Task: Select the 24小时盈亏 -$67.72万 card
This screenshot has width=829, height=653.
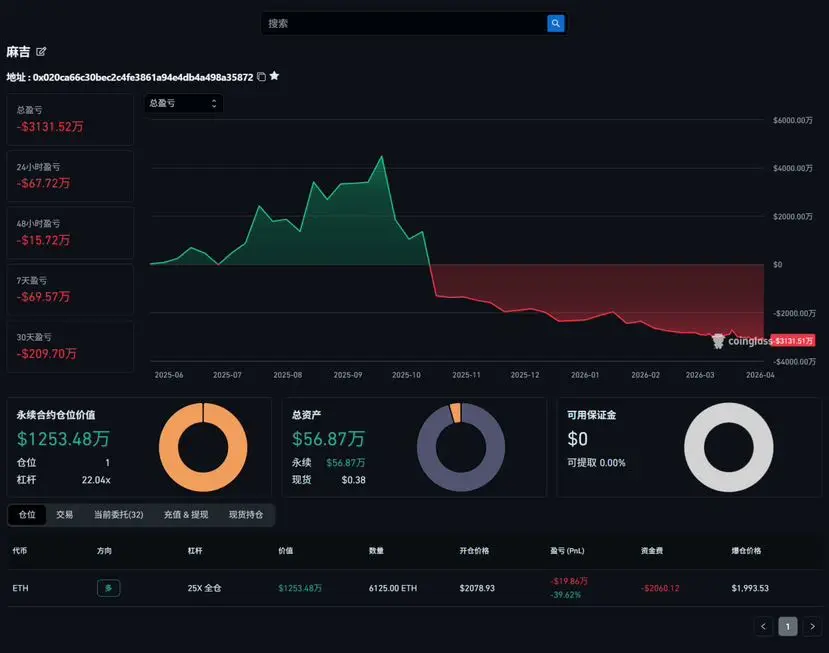Action: (x=70, y=176)
